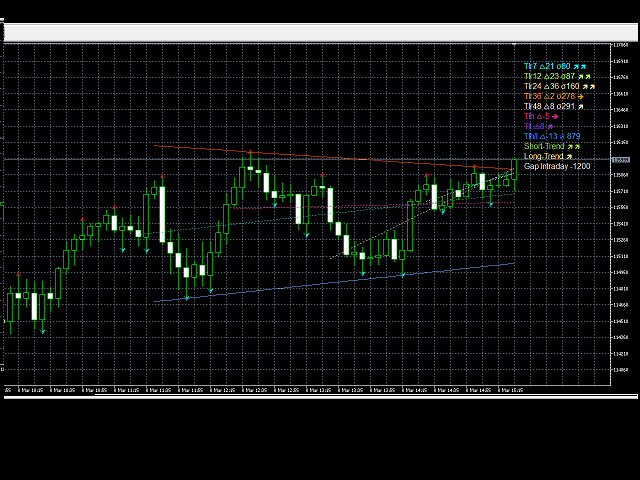The image size is (640, 480).
Task: Click the purple up-right arrow beside Tll
Action: [550, 127]
